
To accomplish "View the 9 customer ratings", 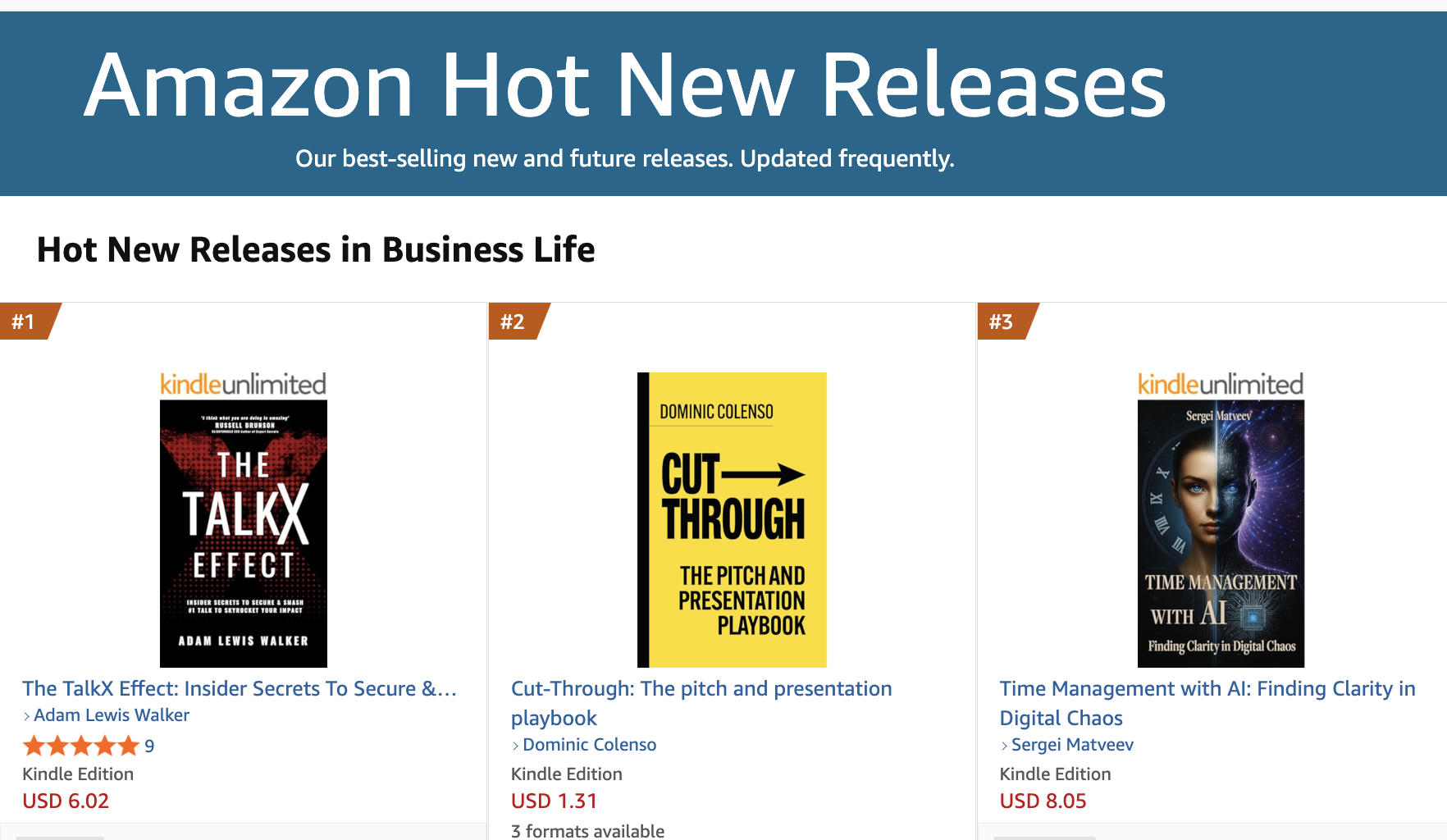I will pos(149,746).
